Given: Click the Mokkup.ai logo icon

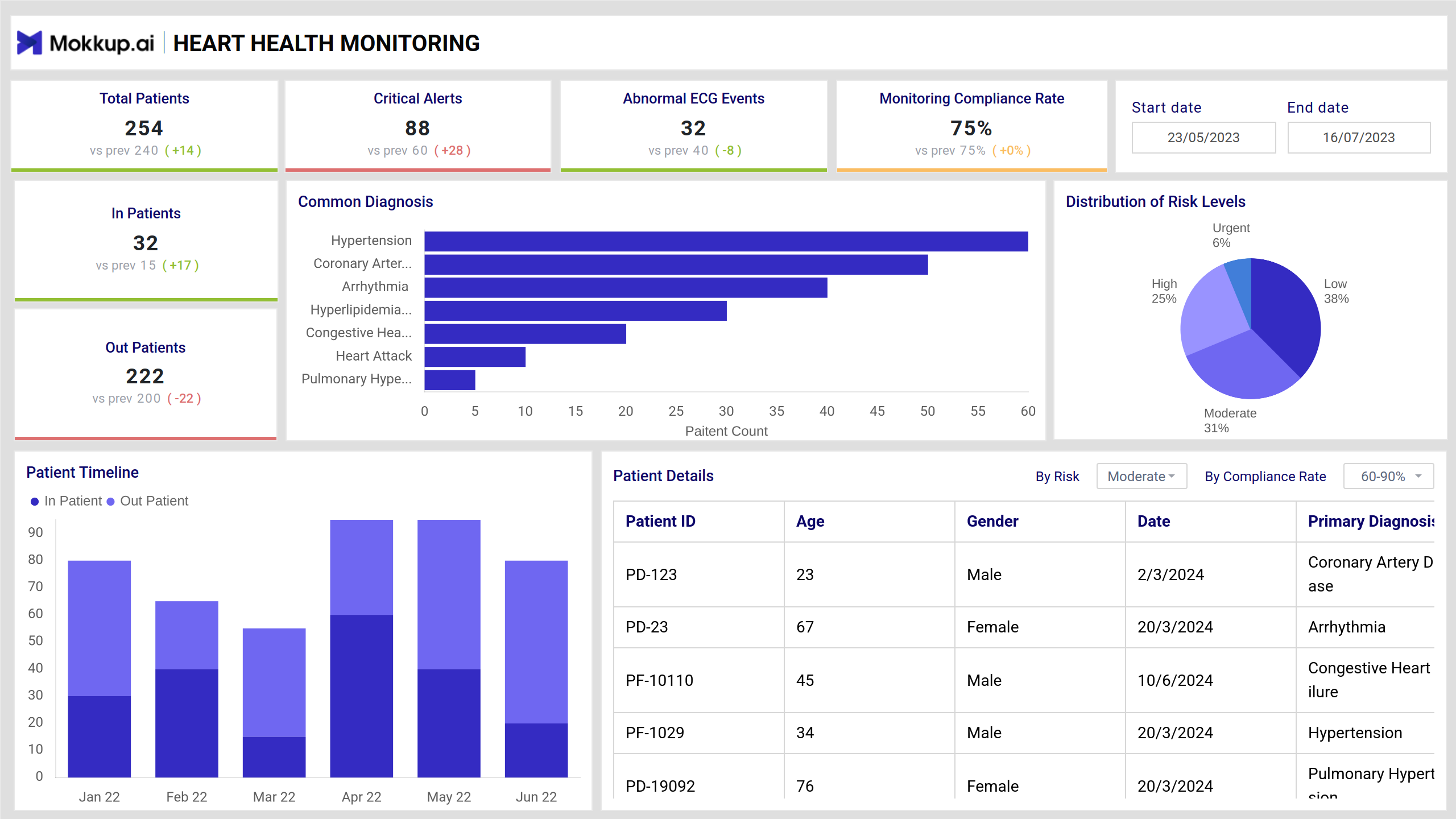Looking at the screenshot, I should [x=30, y=43].
